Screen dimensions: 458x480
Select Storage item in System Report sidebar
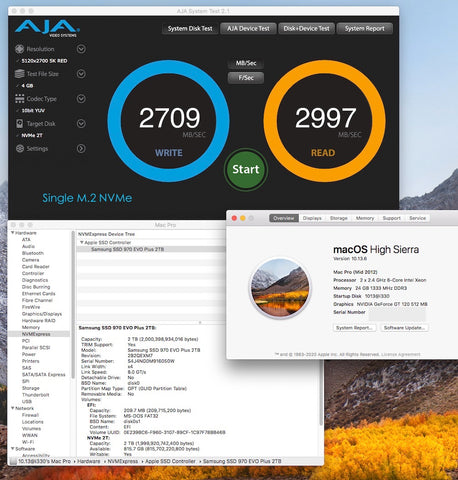pos(31,388)
